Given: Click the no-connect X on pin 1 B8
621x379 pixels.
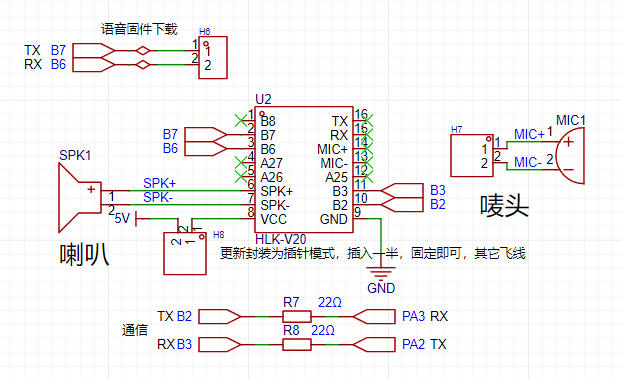Looking at the screenshot, I should (x=241, y=120).
